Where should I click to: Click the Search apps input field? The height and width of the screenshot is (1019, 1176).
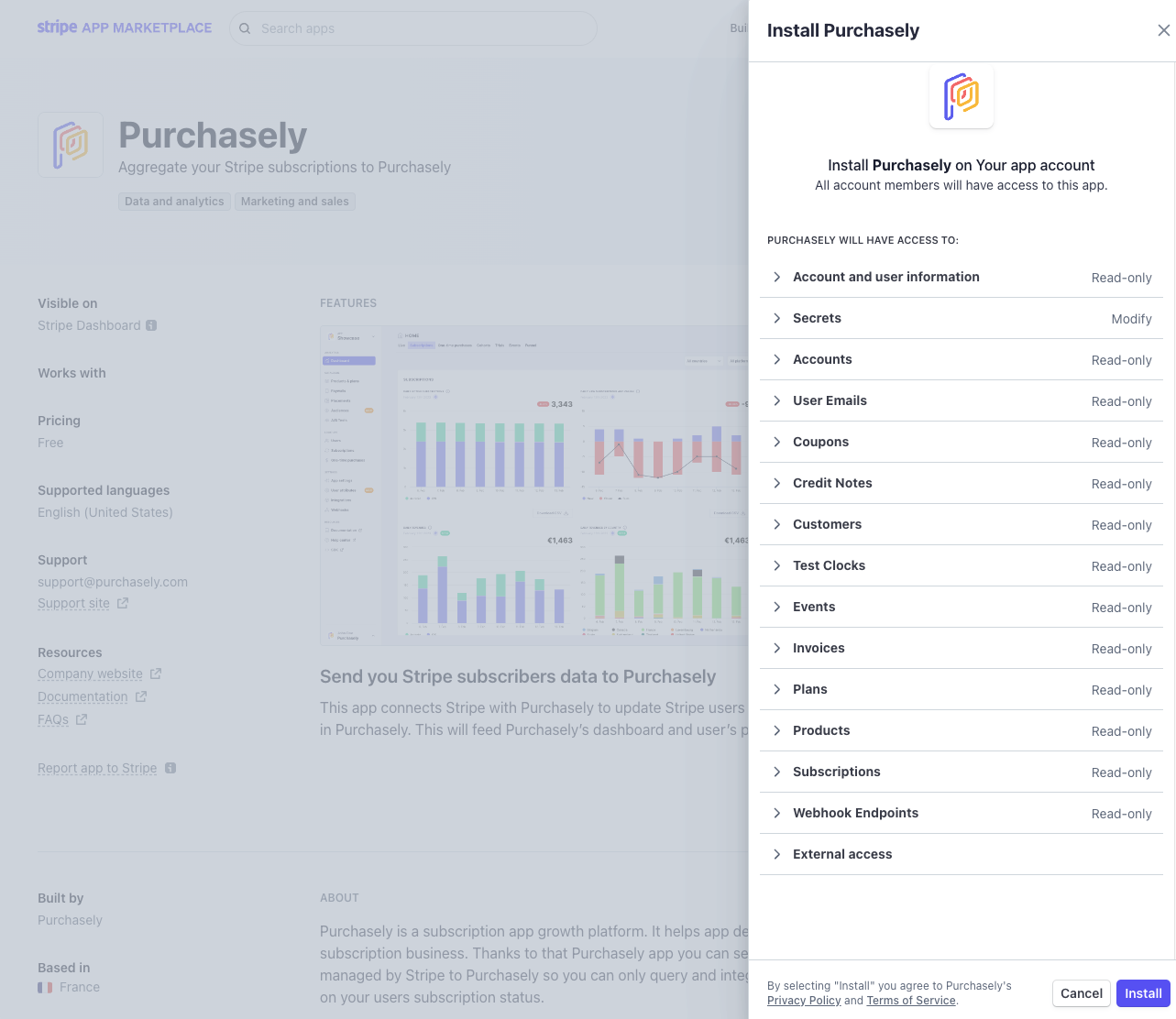[x=413, y=28]
